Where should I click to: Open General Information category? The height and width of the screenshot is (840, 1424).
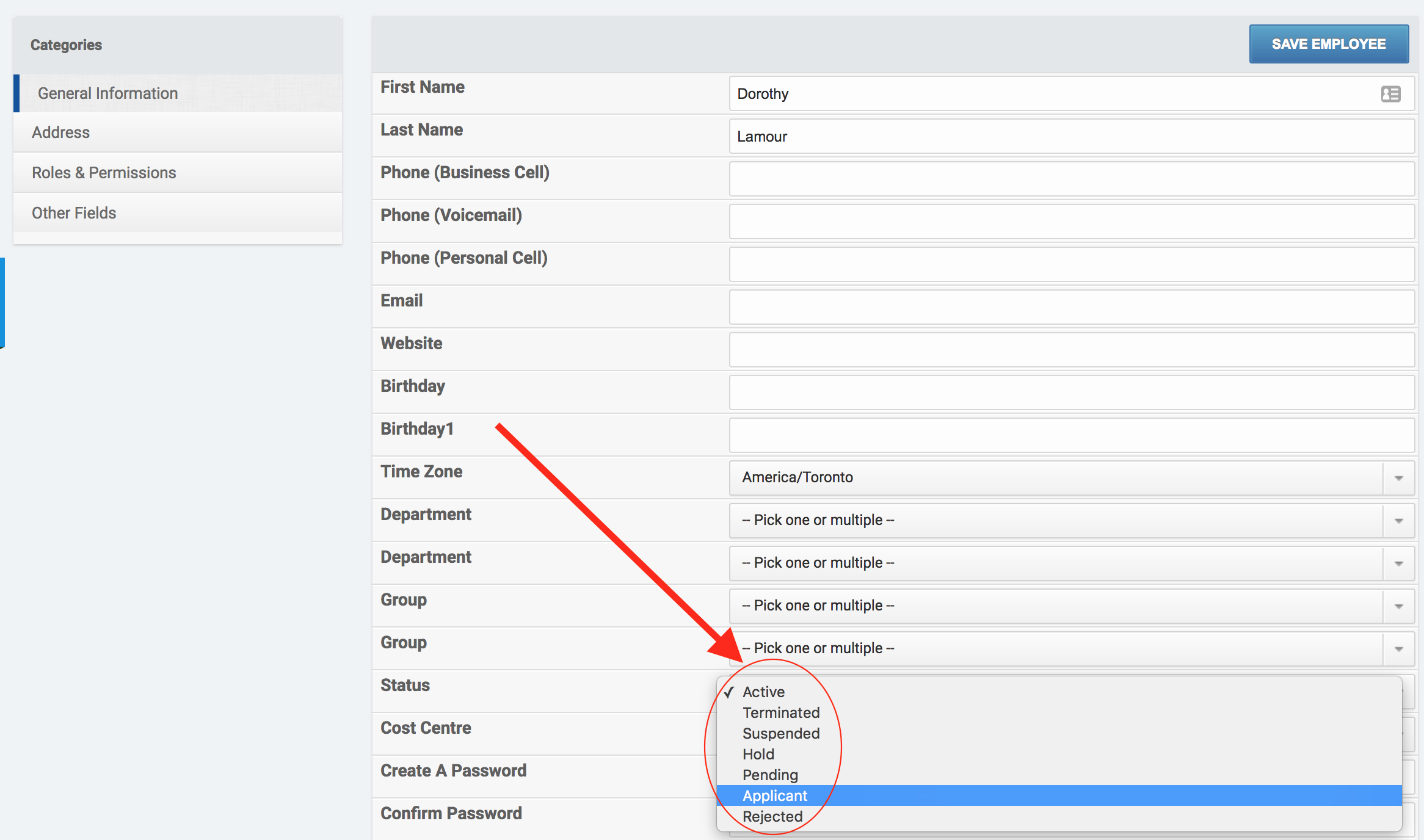click(x=108, y=93)
